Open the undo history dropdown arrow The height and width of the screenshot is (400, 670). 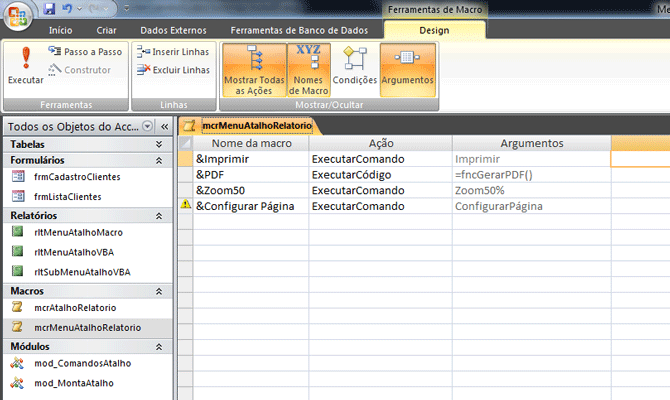79,9
